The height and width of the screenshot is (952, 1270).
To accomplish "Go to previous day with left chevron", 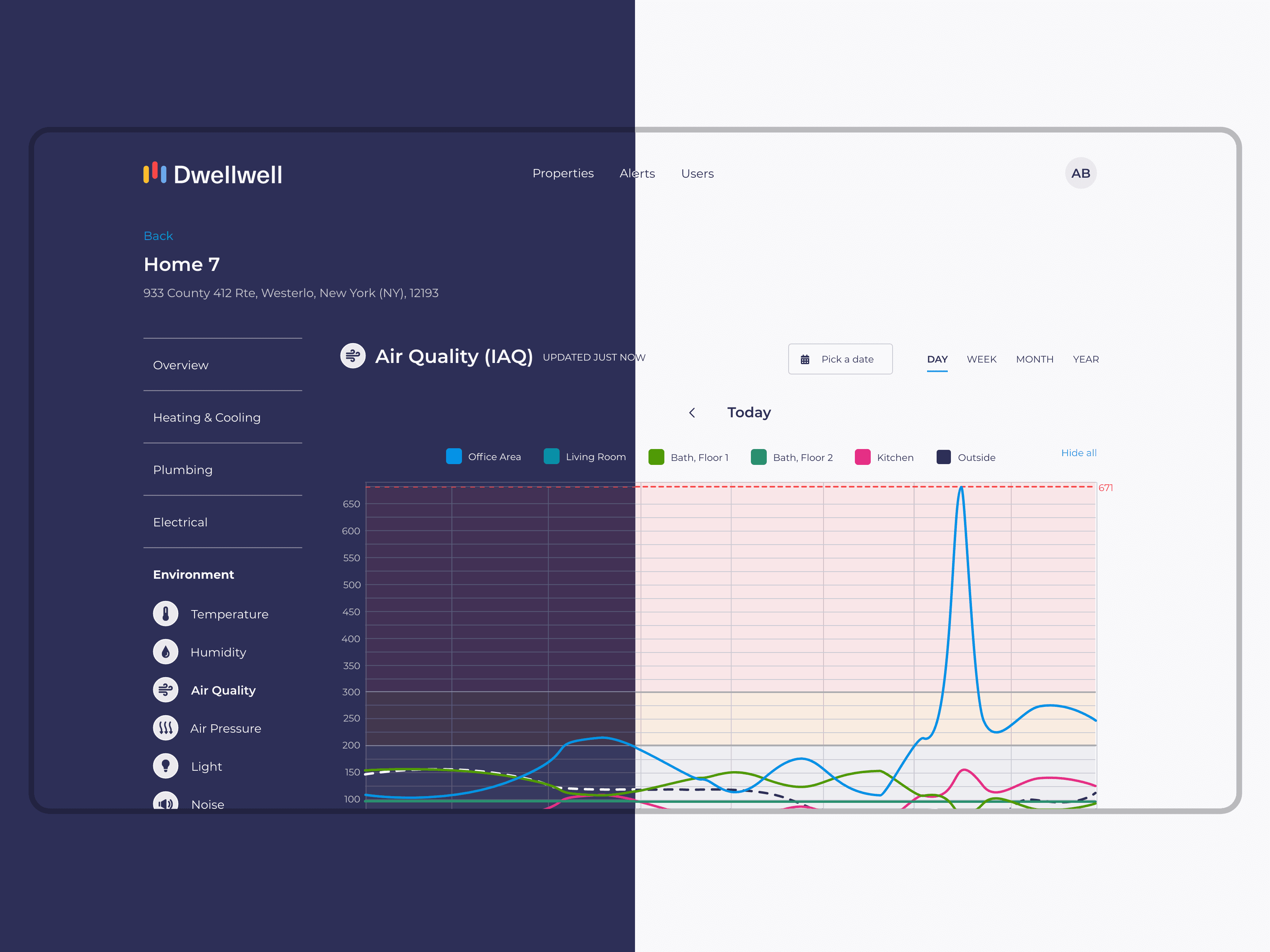I will 692,413.
